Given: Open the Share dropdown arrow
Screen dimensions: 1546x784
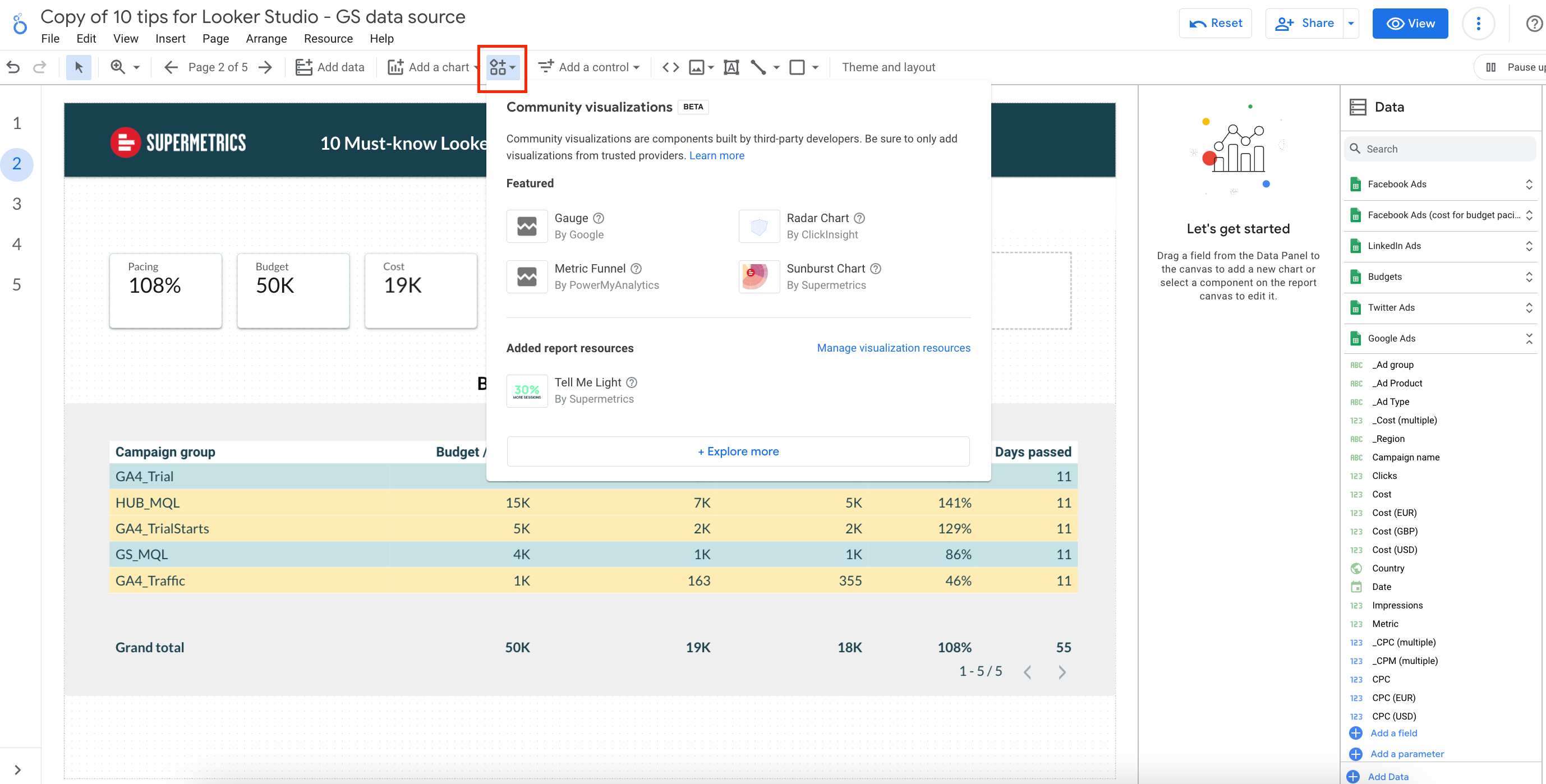Looking at the screenshot, I should click(x=1350, y=24).
